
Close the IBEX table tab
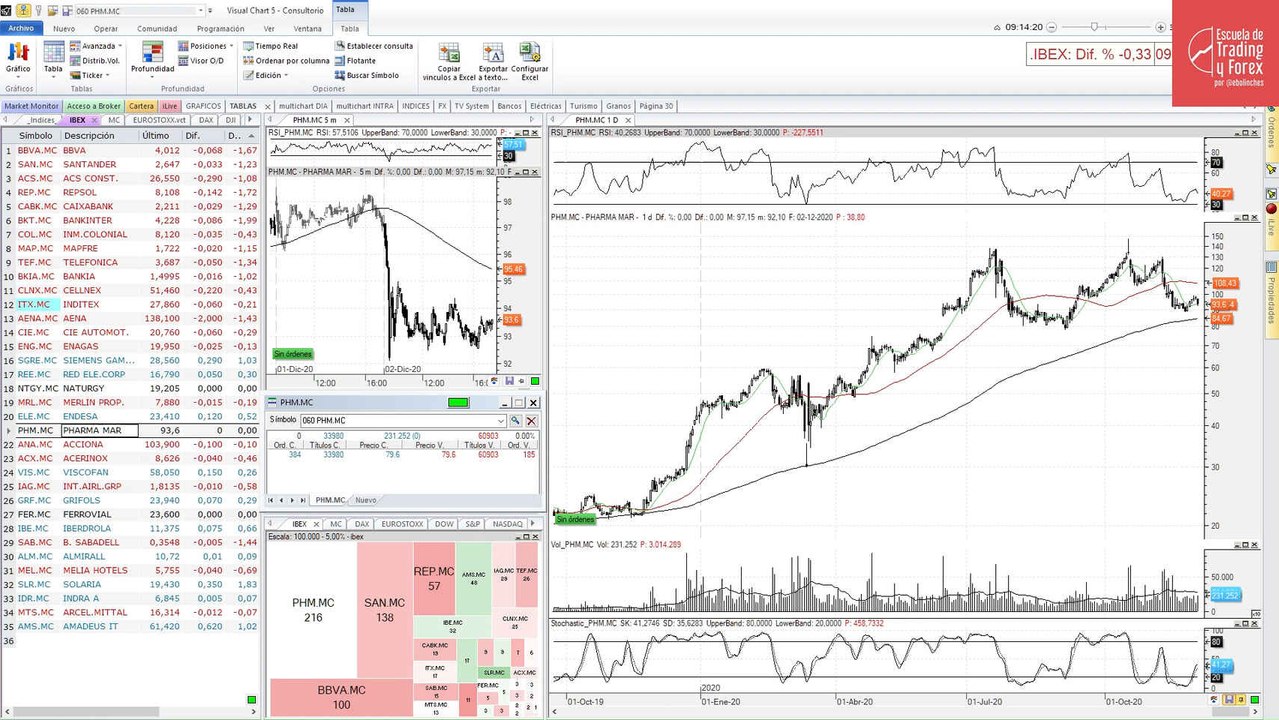click(95, 120)
